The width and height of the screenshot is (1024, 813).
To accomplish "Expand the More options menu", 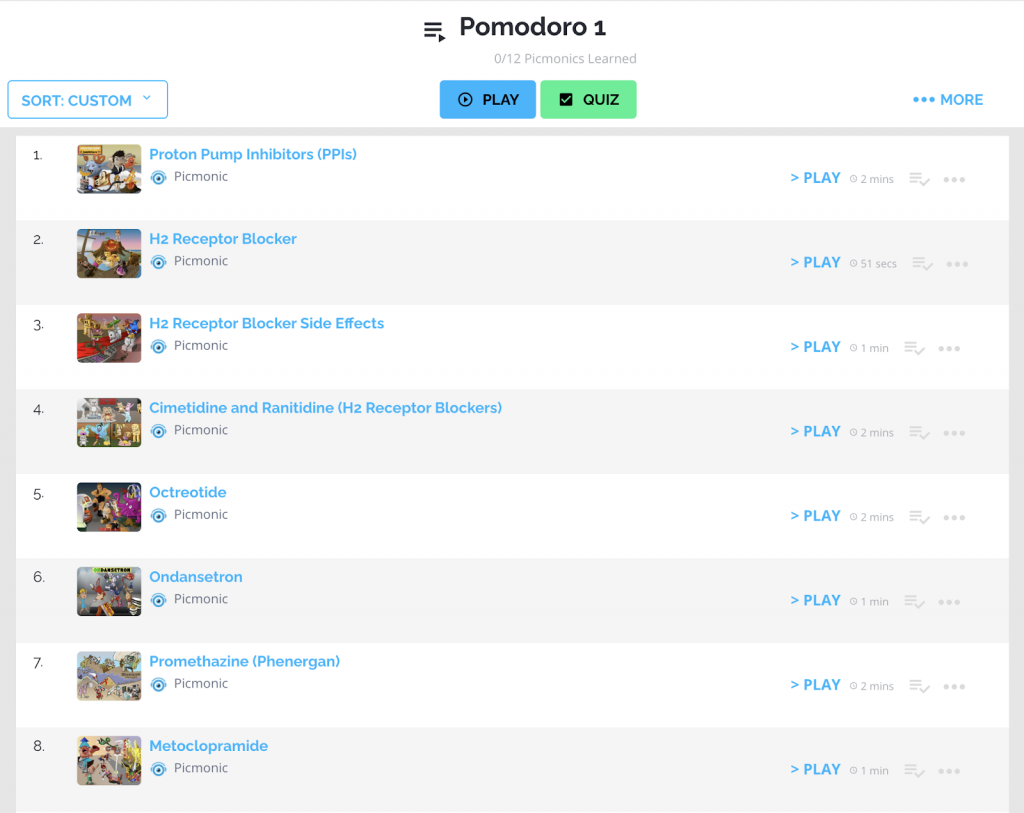I will coord(948,100).
